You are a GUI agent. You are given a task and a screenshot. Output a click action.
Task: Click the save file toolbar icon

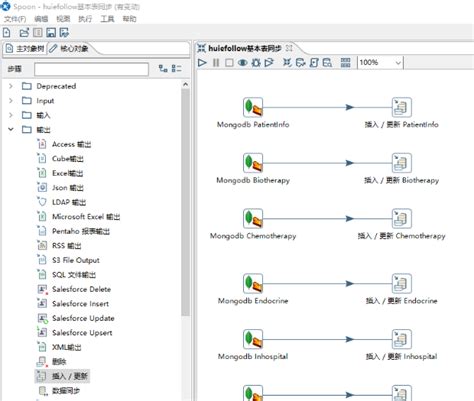click(x=51, y=33)
